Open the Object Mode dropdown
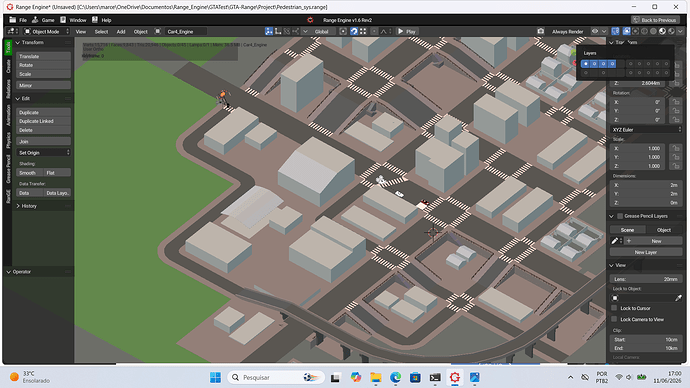Screen dimensions: 690x388 (x=46, y=31)
